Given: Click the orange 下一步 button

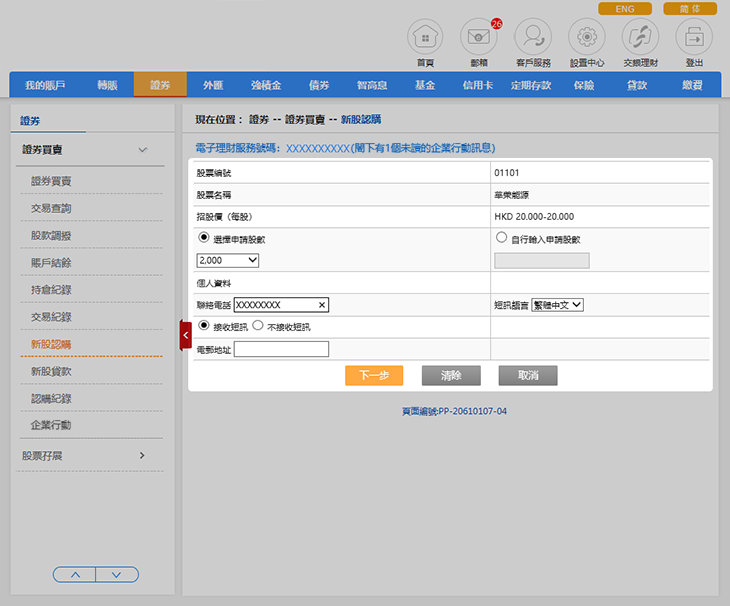Looking at the screenshot, I should [x=374, y=375].
